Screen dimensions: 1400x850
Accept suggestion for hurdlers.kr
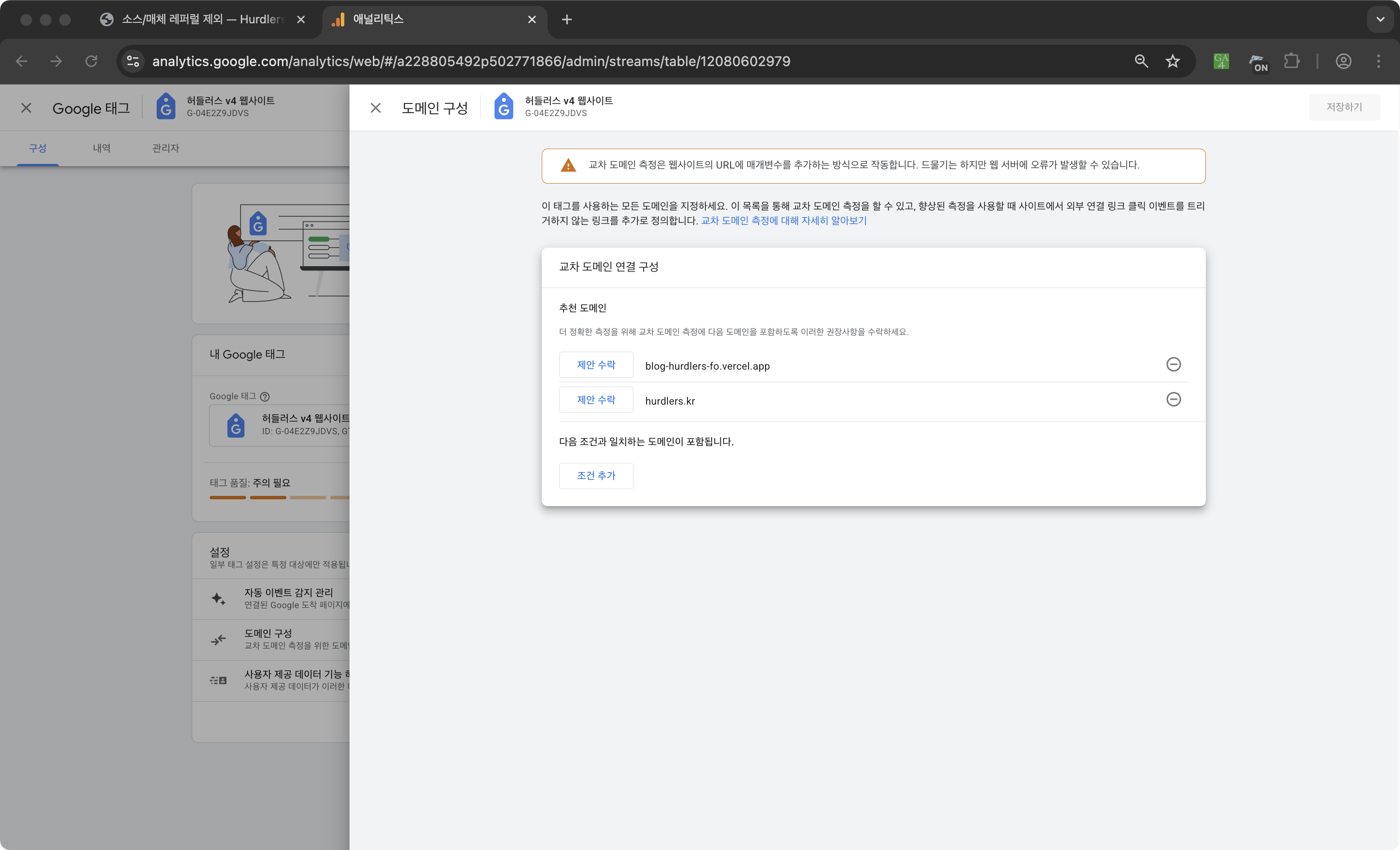[596, 400]
